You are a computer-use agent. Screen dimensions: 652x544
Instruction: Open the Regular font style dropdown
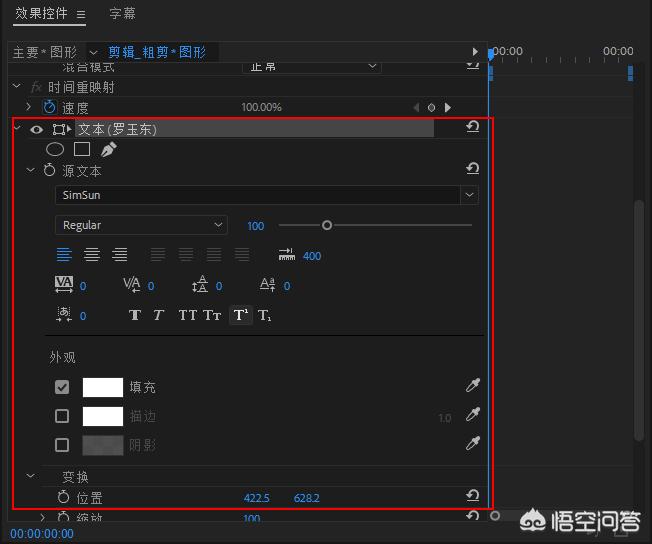tap(141, 225)
